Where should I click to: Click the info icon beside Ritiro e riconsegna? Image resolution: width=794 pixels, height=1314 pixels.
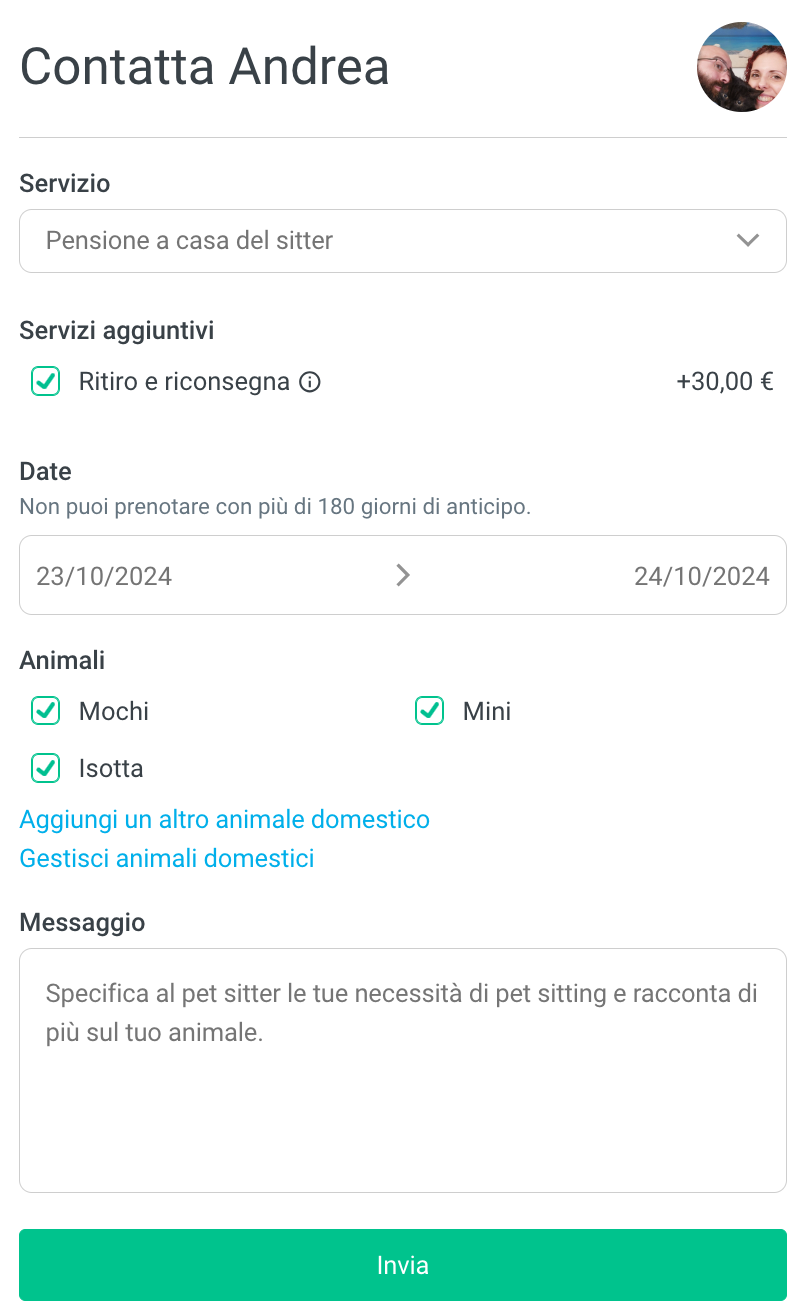(311, 382)
